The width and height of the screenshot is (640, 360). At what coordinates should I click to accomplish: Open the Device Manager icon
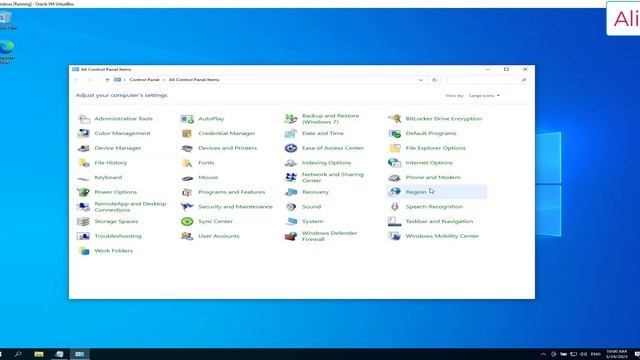click(x=84, y=148)
